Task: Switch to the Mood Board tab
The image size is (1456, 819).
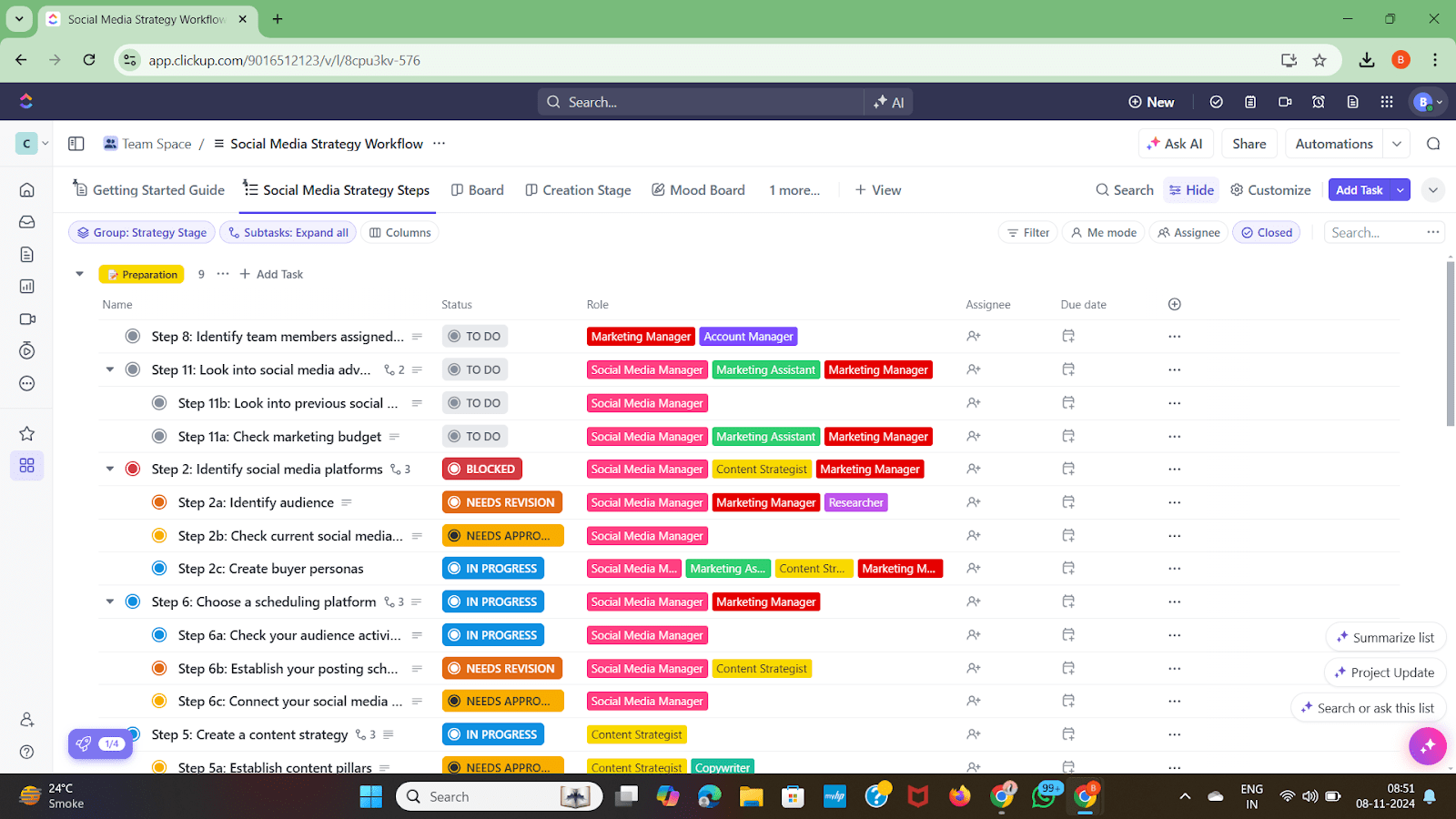Action: tap(698, 190)
